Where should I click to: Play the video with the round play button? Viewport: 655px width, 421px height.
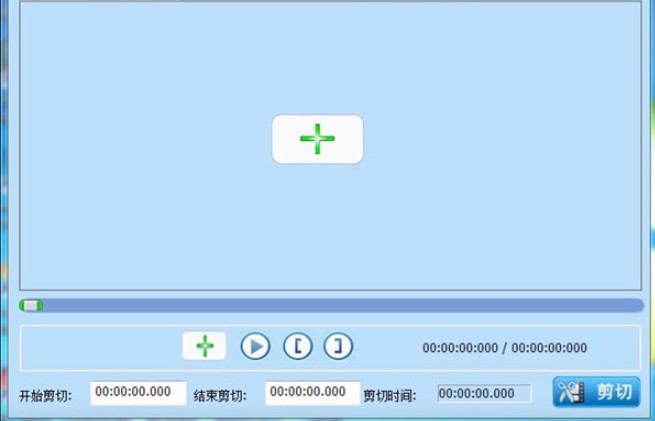pyautogui.click(x=255, y=346)
